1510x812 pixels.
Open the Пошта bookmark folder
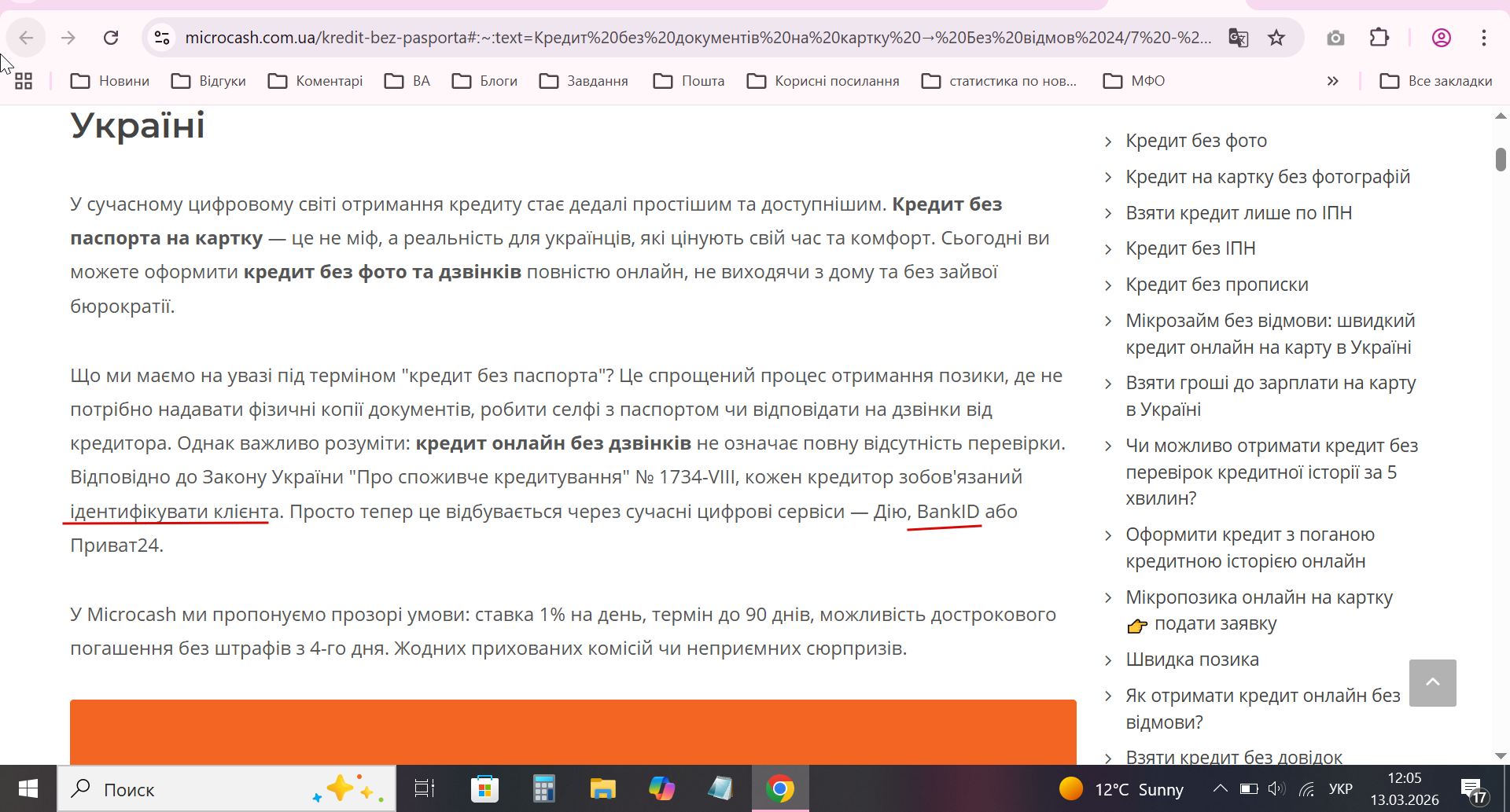pos(689,81)
